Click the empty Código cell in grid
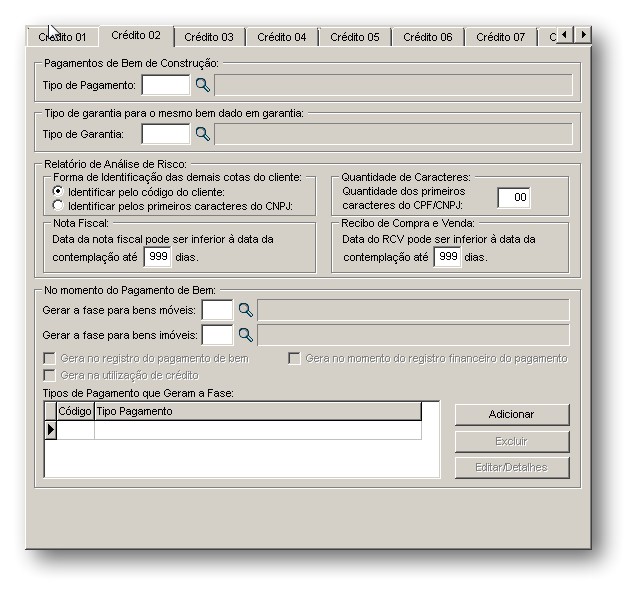The height and width of the screenshot is (615, 627). pos(76,430)
